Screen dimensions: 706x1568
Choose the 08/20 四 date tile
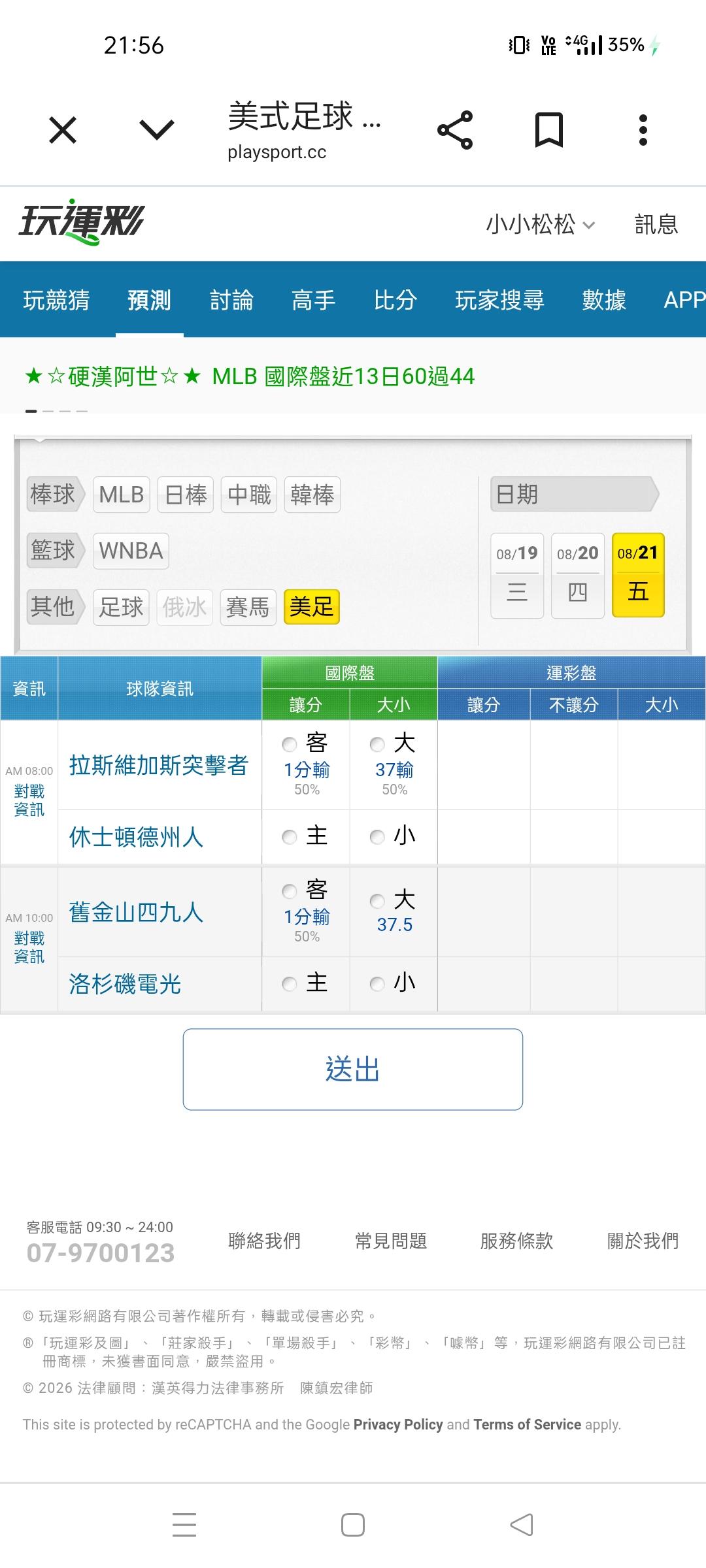pos(578,576)
